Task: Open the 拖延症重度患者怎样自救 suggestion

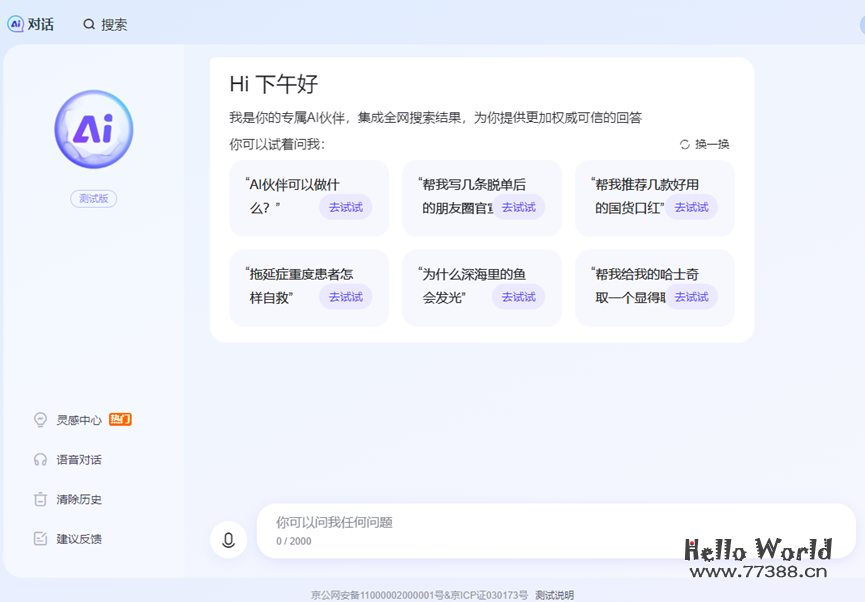Action: tap(308, 288)
